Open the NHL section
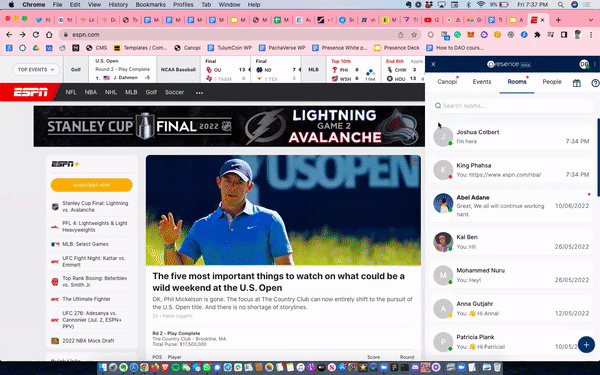The height and width of the screenshot is (375, 600). point(111,92)
